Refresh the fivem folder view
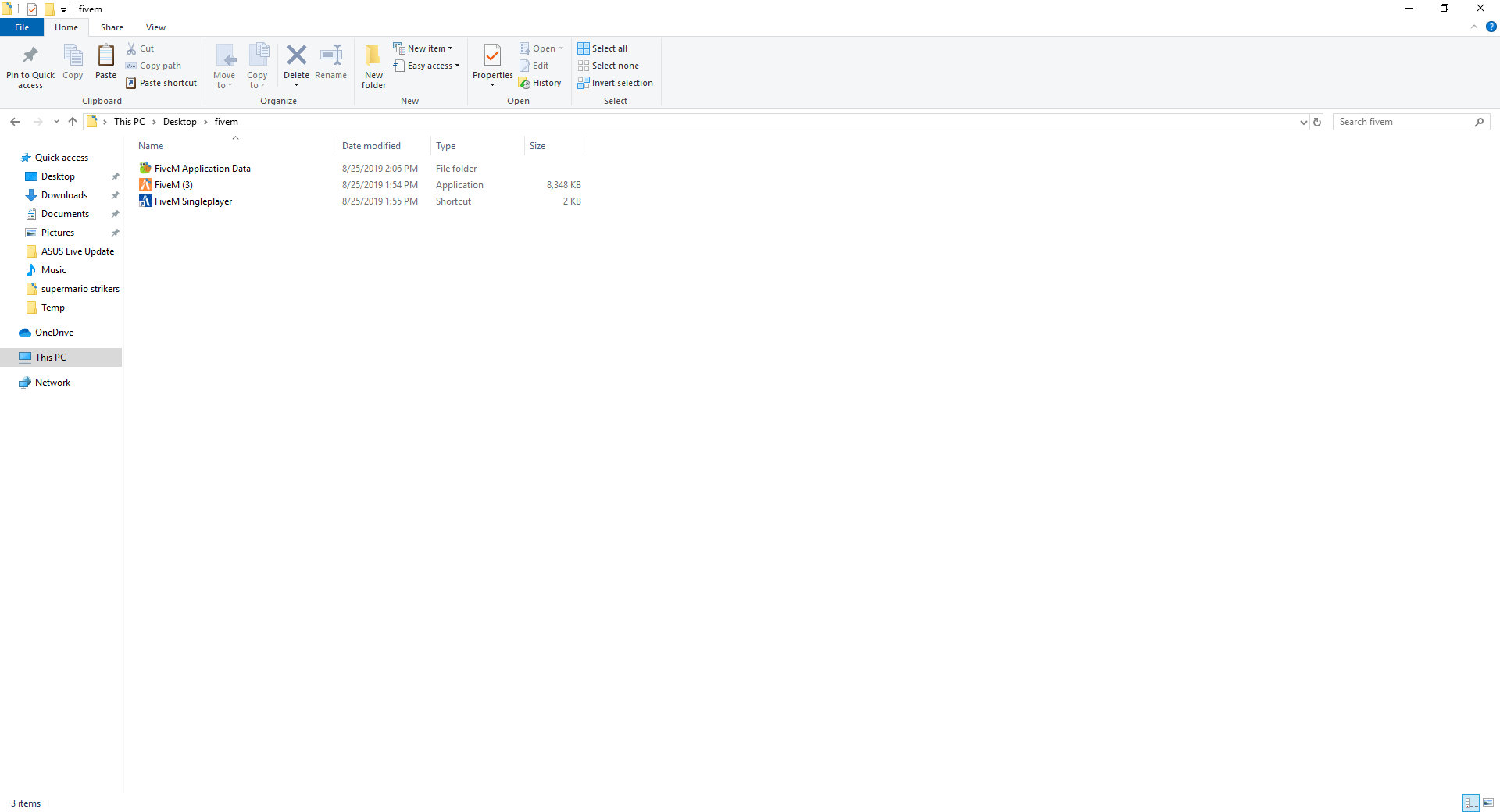 pyautogui.click(x=1317, y=122)
